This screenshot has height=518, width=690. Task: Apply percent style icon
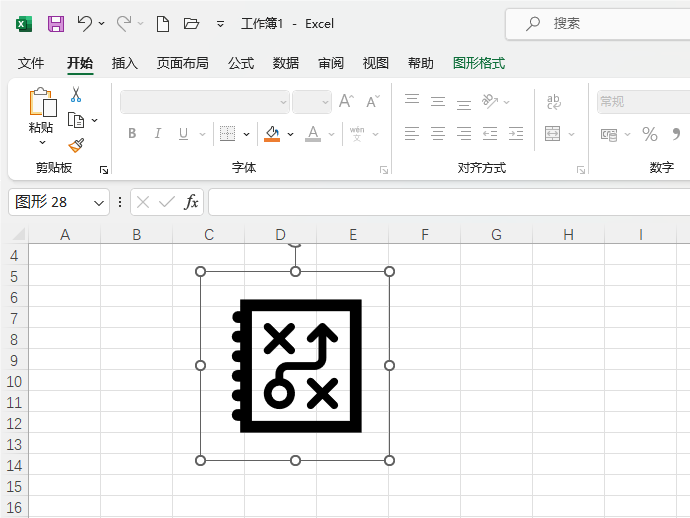(650, 134)
